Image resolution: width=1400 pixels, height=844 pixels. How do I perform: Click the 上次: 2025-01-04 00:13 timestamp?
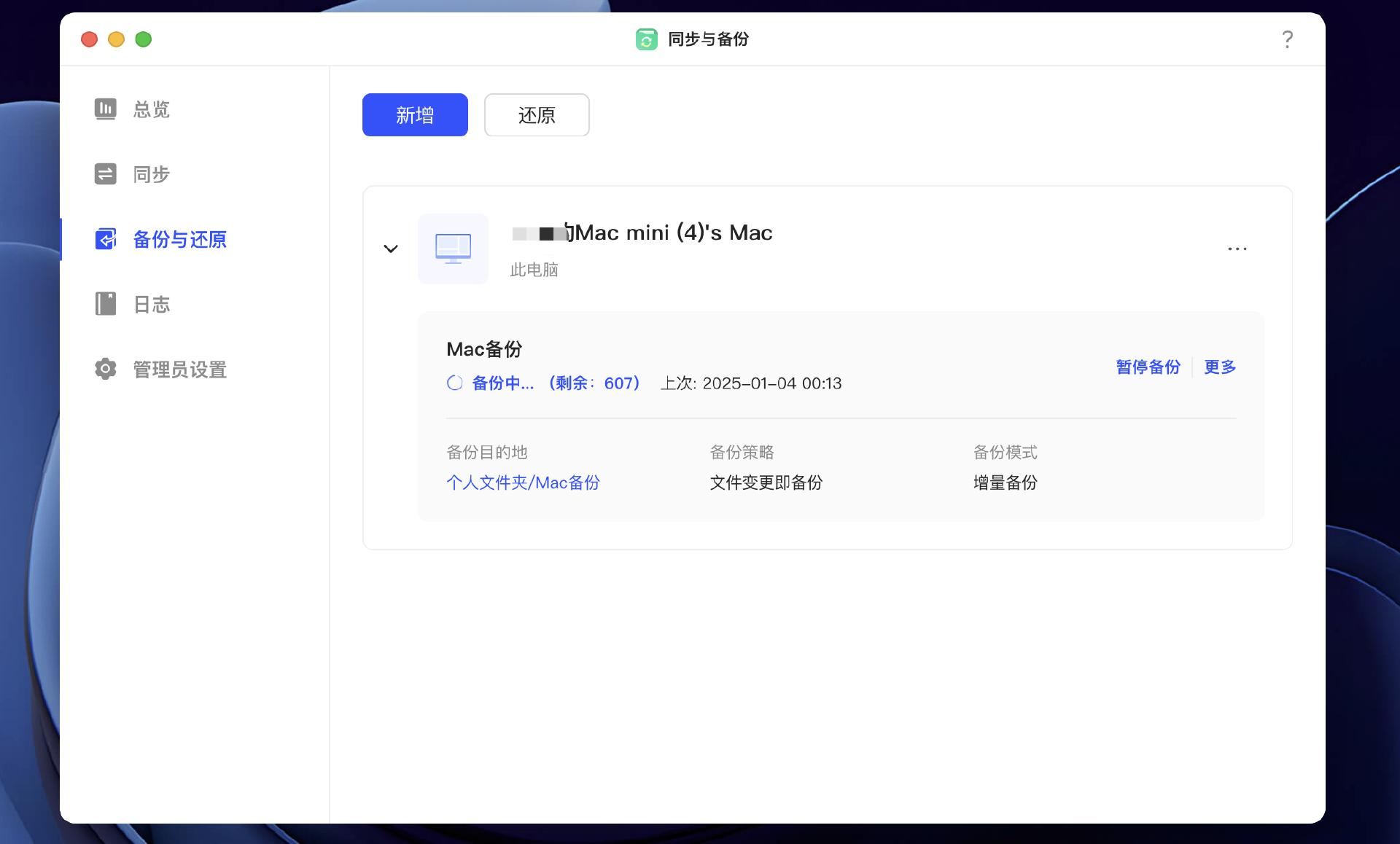pos(751,383)
